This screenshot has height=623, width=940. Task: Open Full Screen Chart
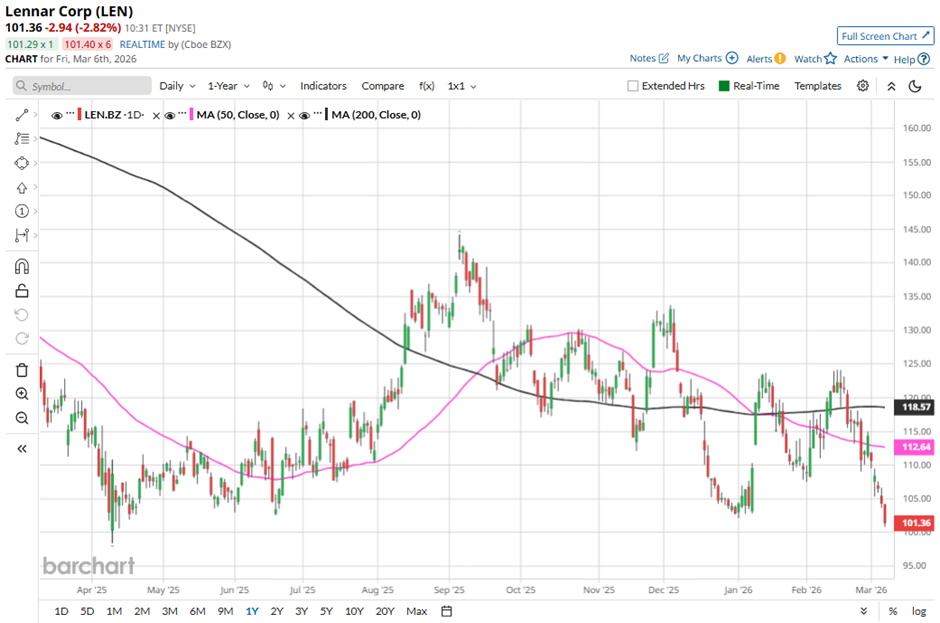point(885,36)
